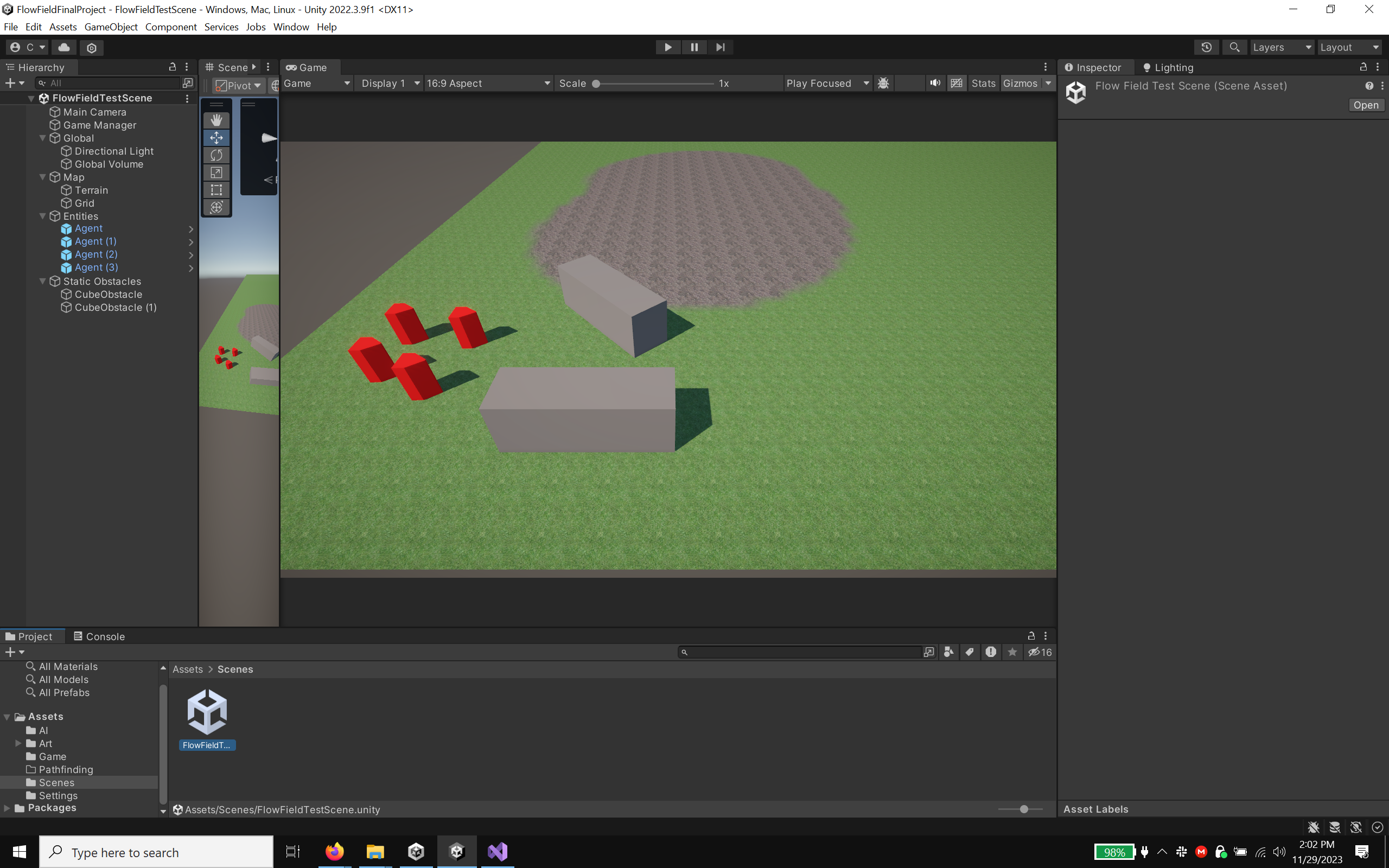
Task: Click the hierarchy plus create button
Action: 14,83
